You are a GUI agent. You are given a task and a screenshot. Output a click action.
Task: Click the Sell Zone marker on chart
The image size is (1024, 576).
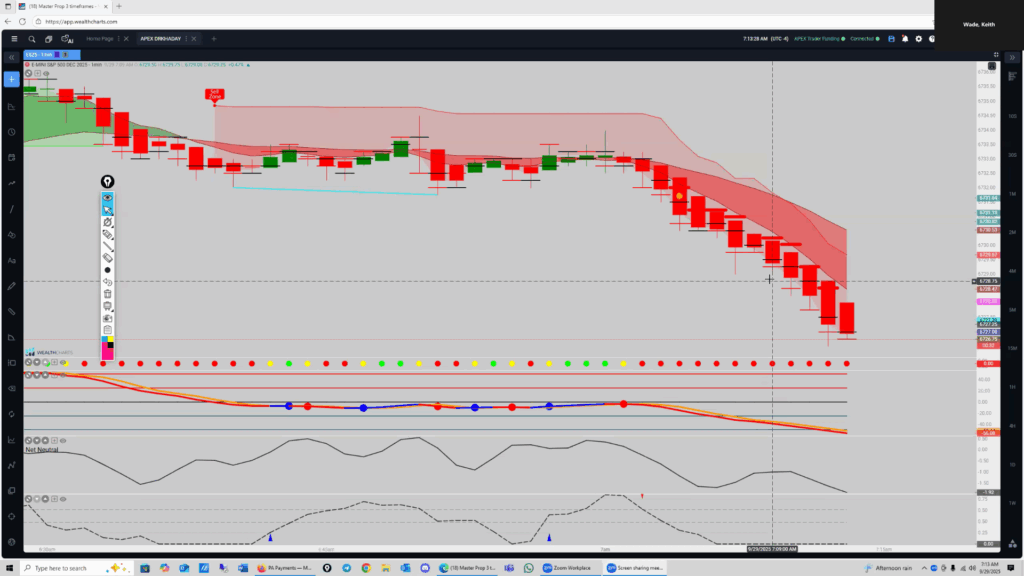214,94
